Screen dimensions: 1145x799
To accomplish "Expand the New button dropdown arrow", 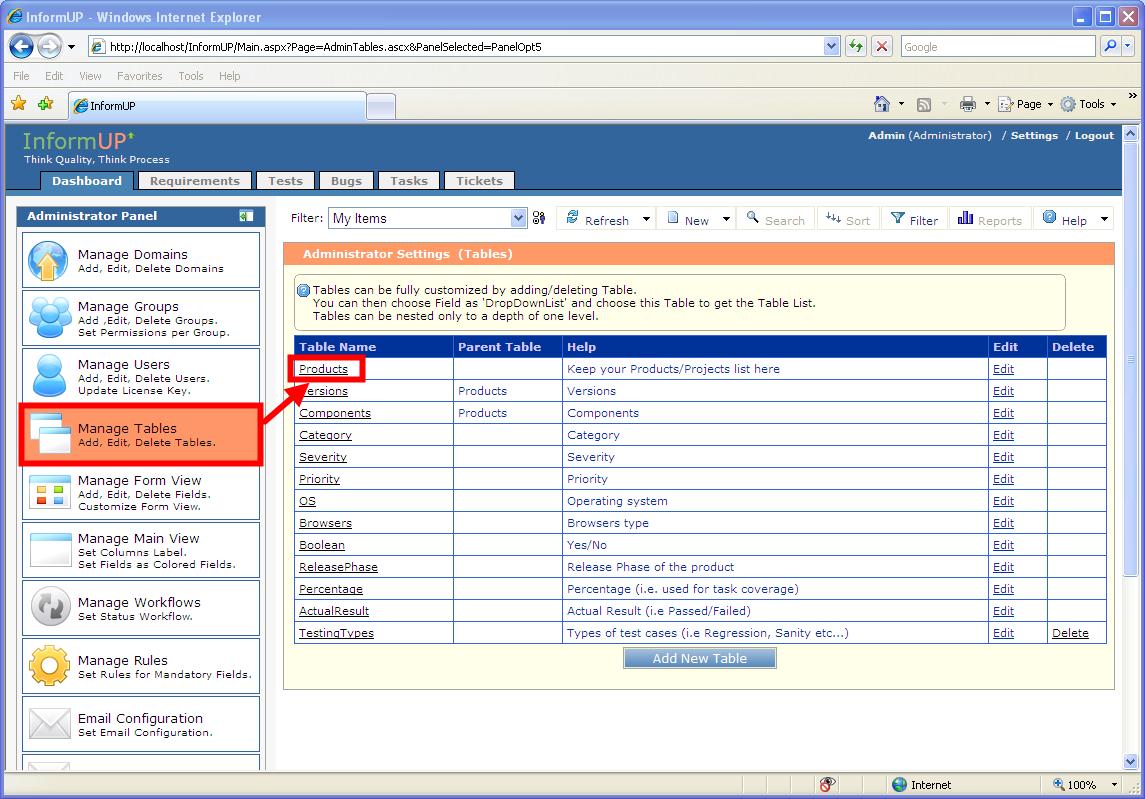I will coord(725,220).
